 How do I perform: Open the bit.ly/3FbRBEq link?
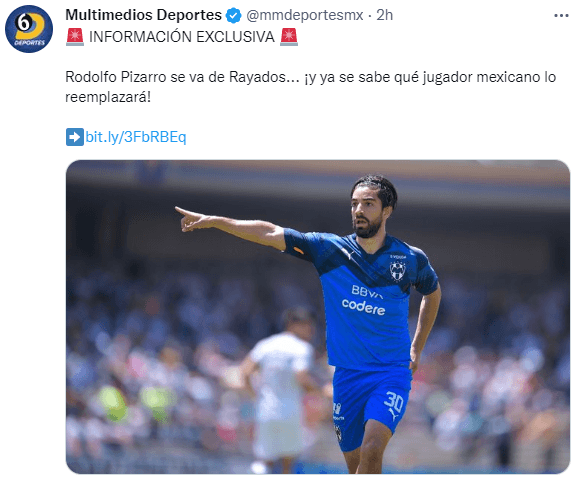click(x=136, y=137)
